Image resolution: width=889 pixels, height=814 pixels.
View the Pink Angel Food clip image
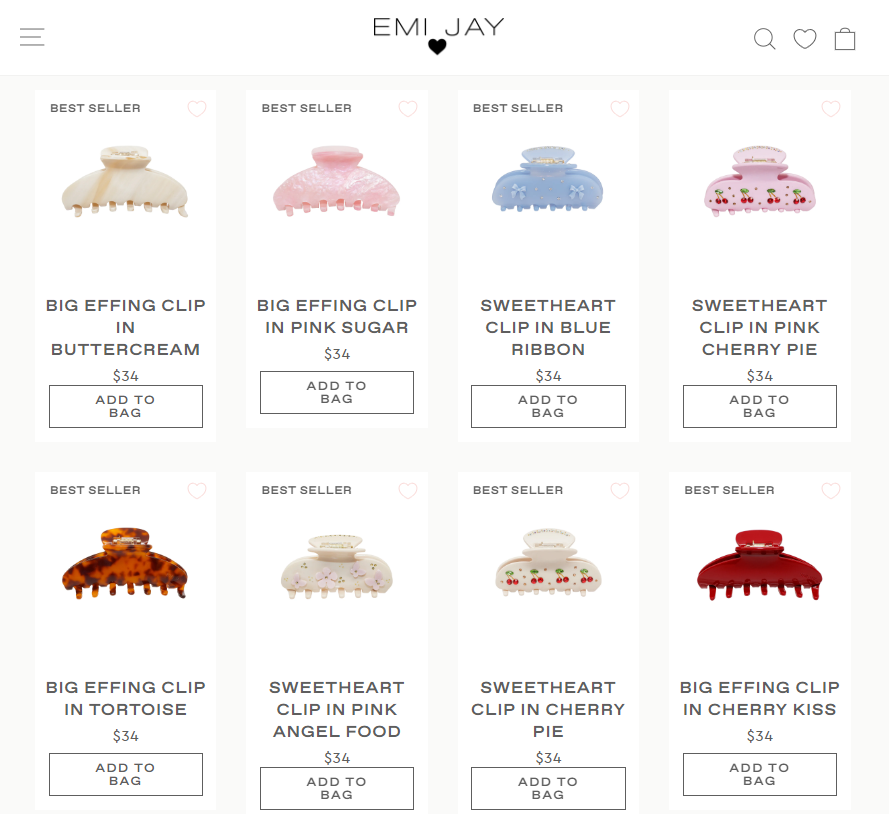[337, 566]
